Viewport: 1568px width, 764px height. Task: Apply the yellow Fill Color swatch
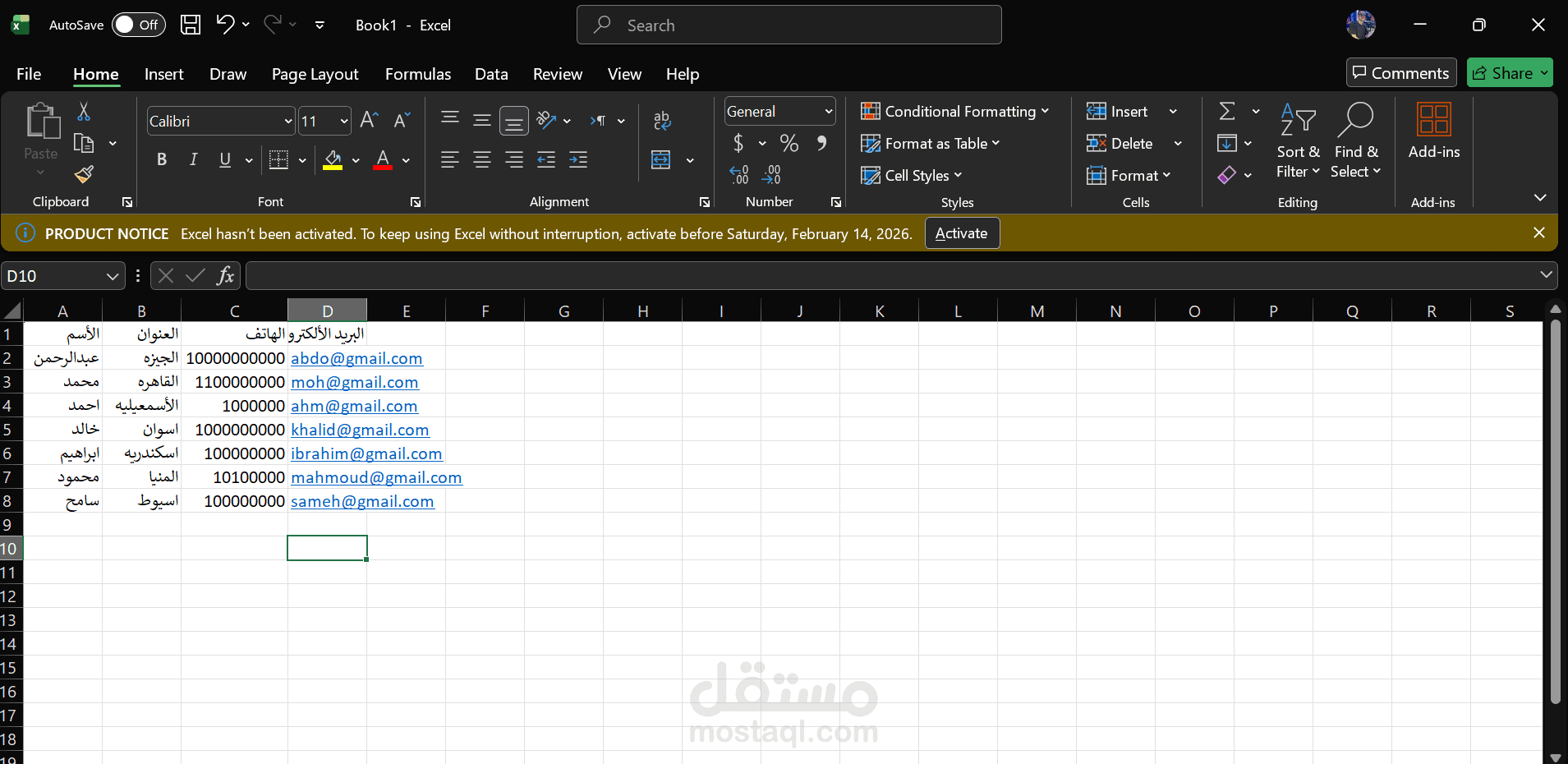[x=333, y=159]
